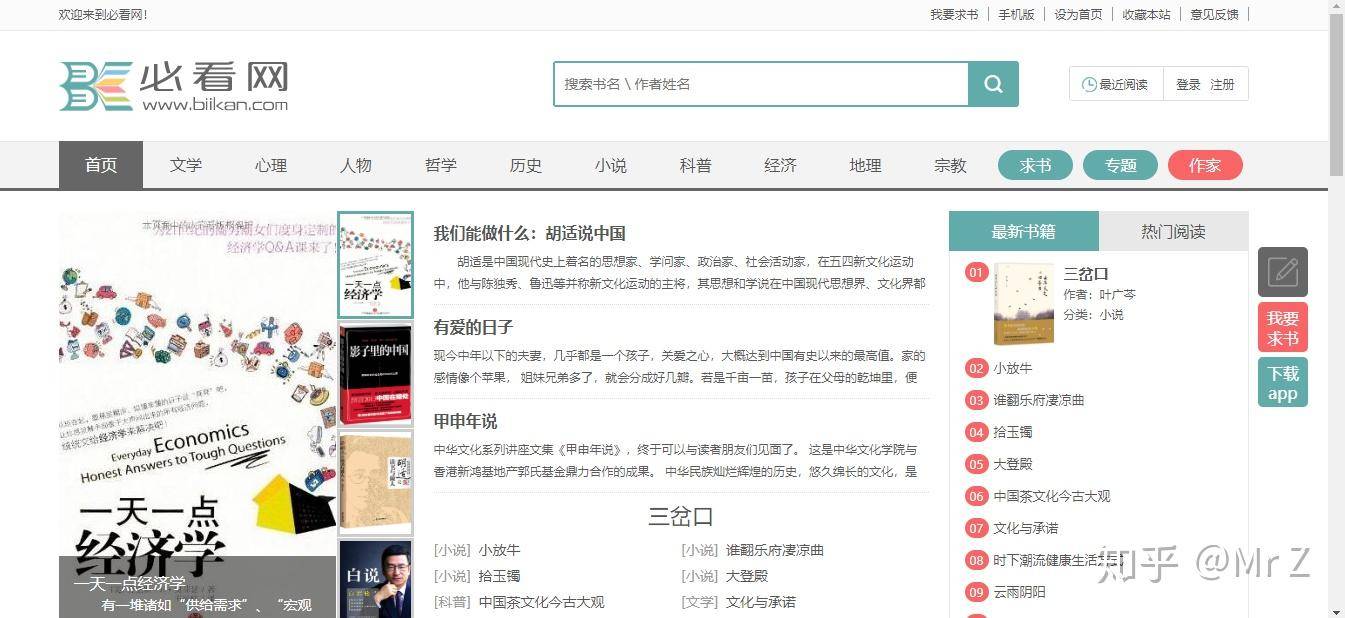Open 小放牛 in the center list

[499, 550]
